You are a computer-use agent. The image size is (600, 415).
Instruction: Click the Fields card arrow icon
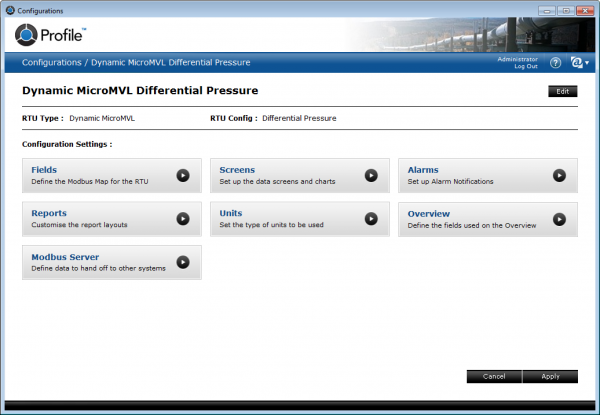(x=183, y=176)
